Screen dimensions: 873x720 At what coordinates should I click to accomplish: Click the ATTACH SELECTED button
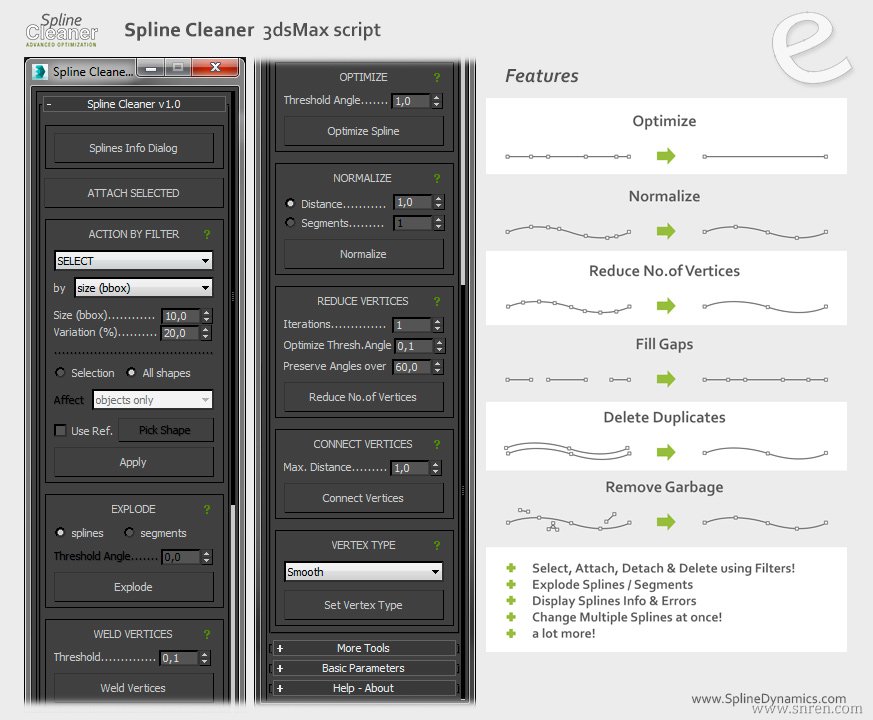click(134, 193)
